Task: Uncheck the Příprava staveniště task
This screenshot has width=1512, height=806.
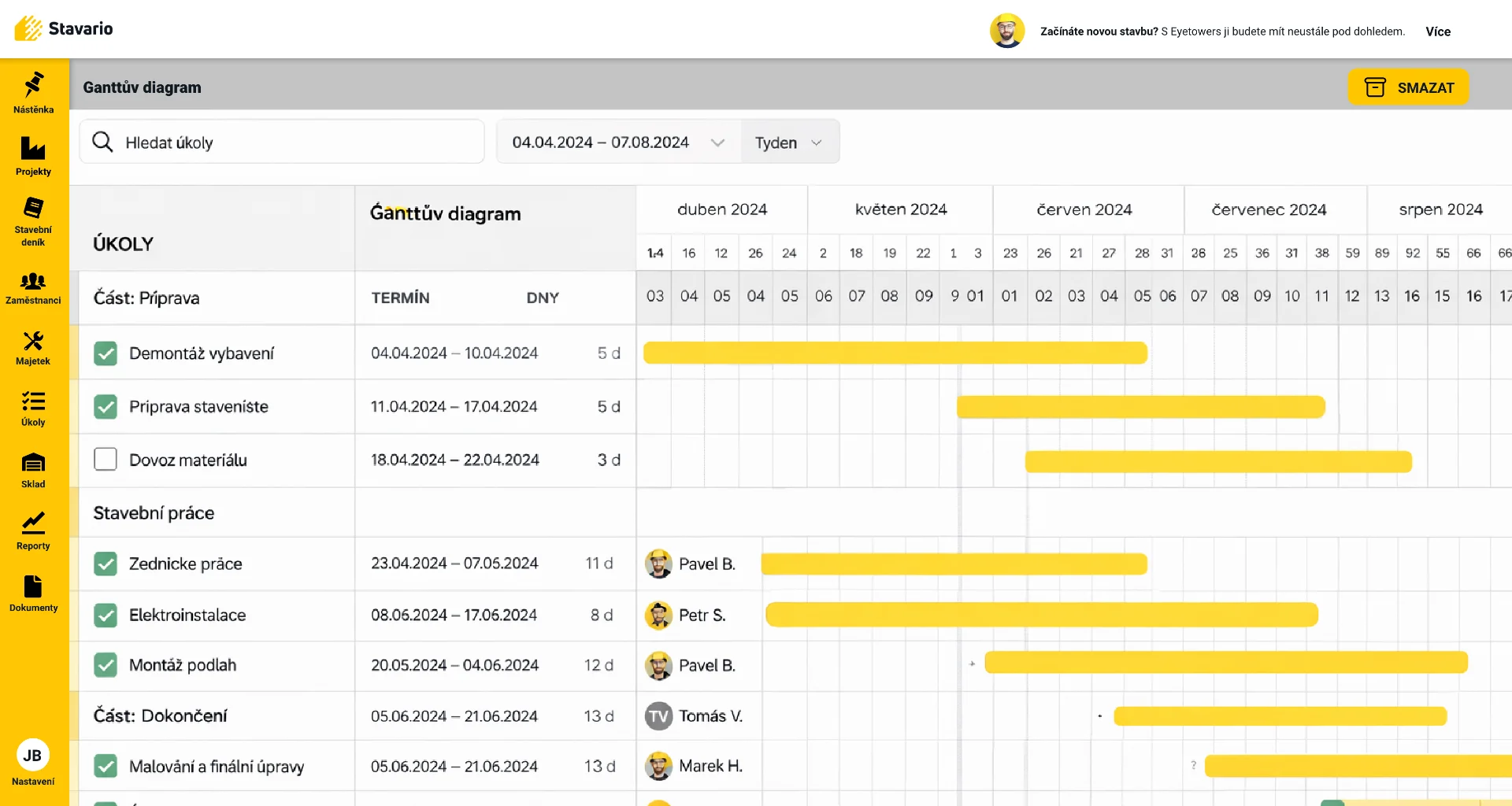Action: tap(106, 407)
